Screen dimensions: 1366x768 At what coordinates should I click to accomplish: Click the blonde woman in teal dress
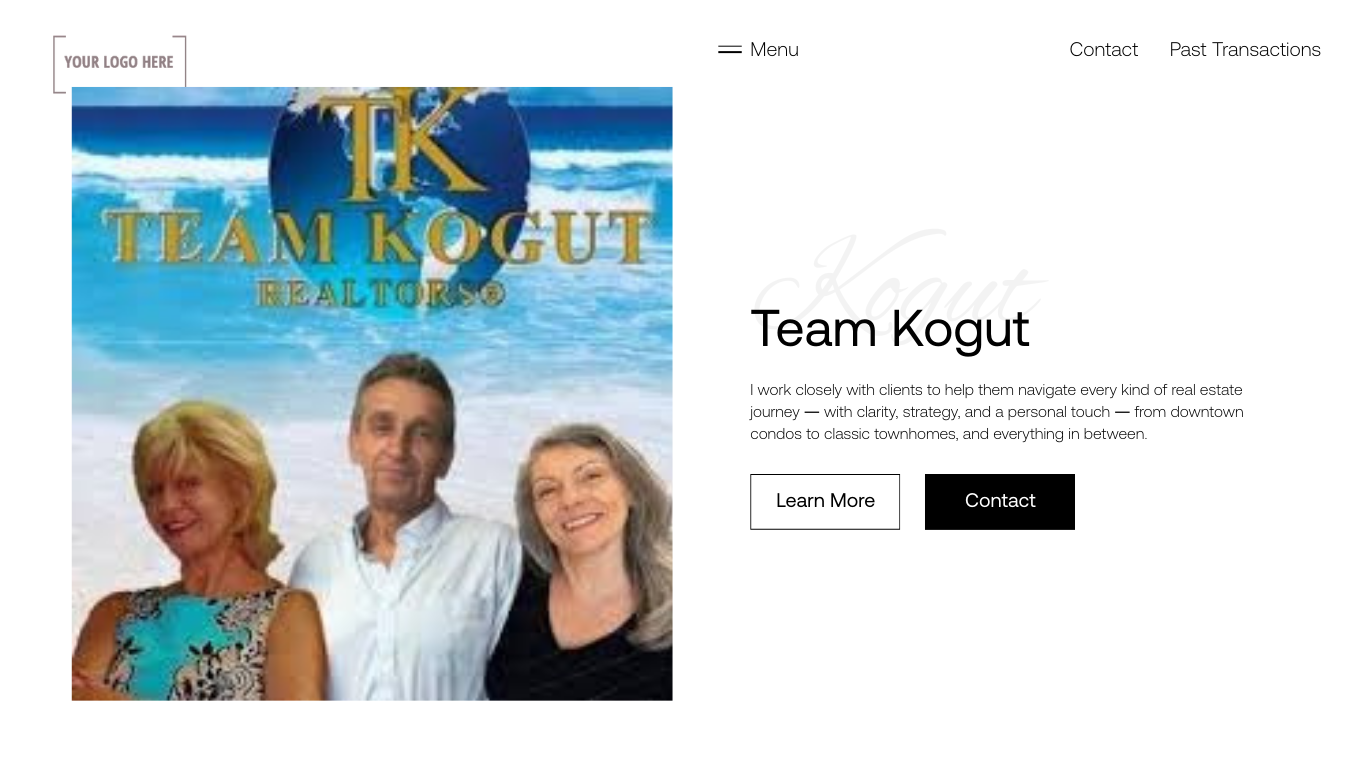tap(200, 555)
